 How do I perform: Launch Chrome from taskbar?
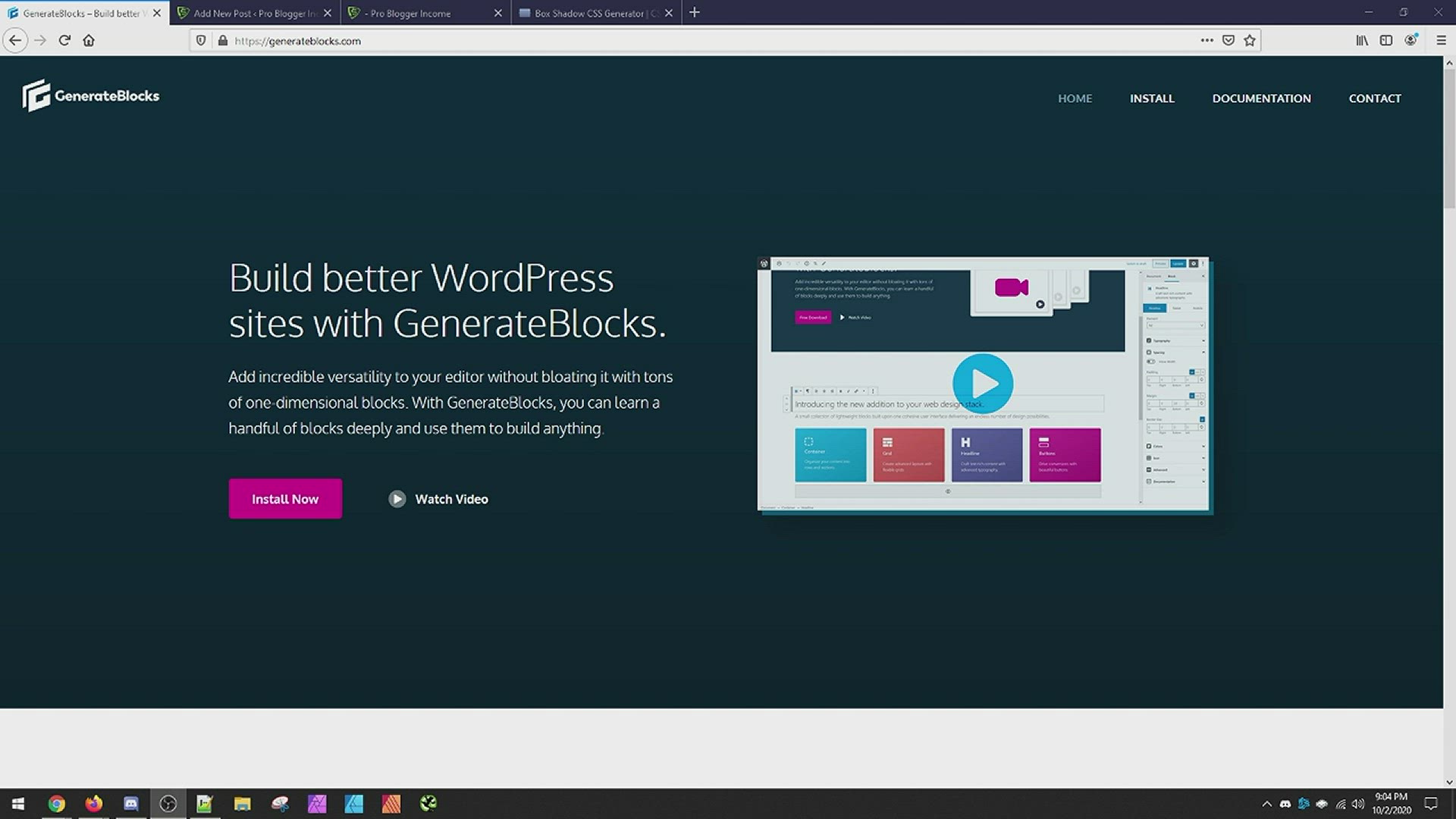(x=57, y=804)
